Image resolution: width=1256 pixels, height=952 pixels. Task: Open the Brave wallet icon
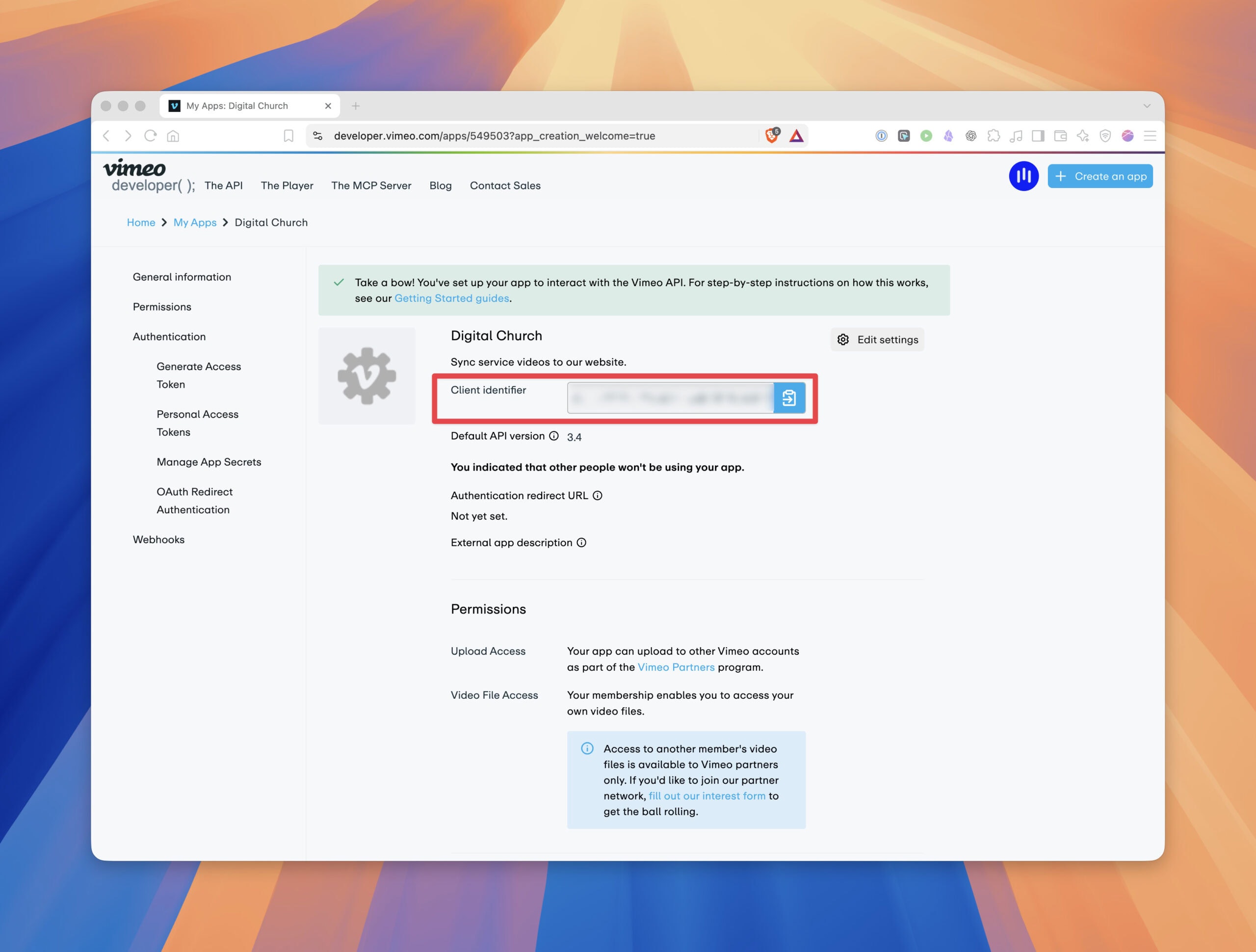pos(1060,136)
